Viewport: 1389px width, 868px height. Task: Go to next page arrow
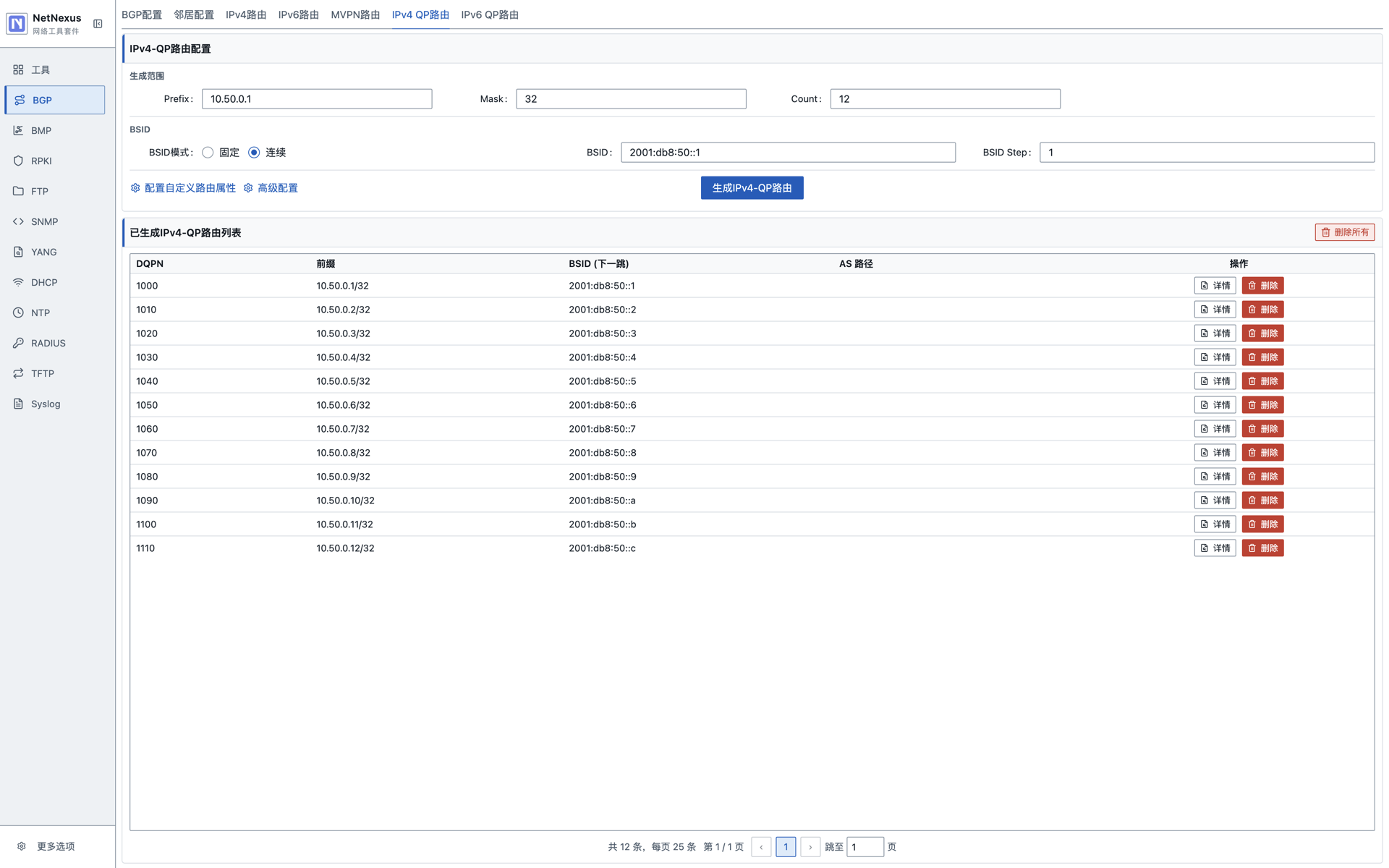click(x=810, y=847)
